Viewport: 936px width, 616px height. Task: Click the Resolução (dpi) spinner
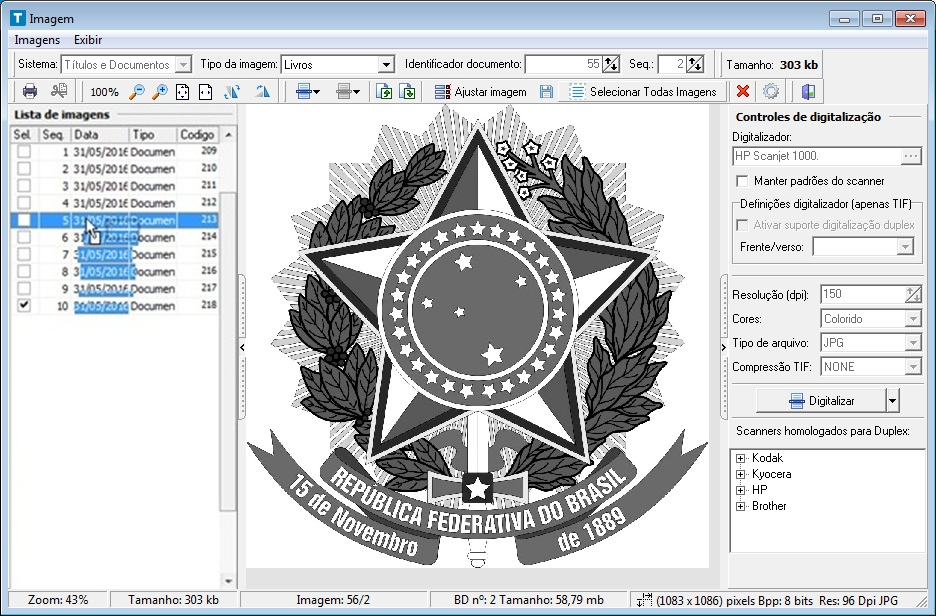(913, 294)
